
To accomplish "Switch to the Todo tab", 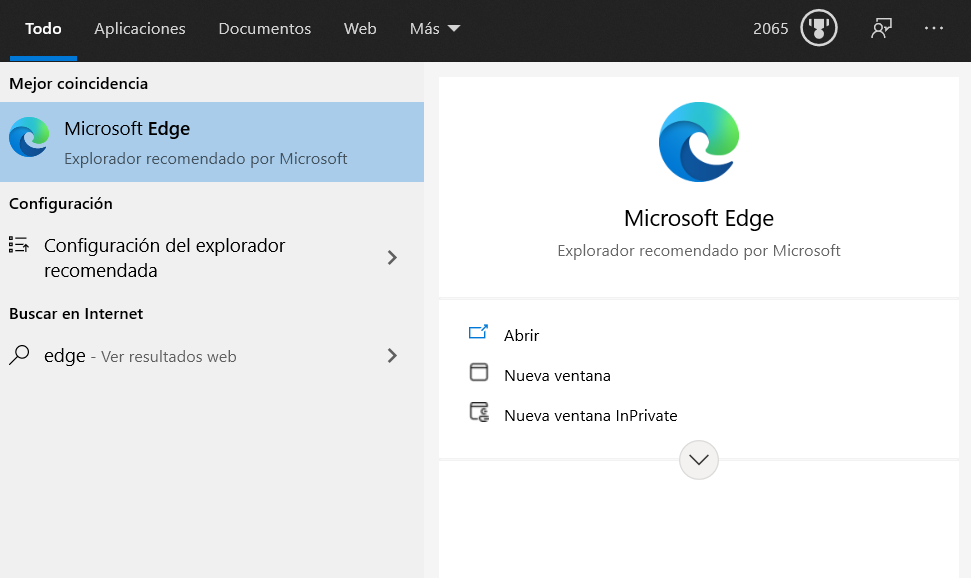I will click(43, 28).
